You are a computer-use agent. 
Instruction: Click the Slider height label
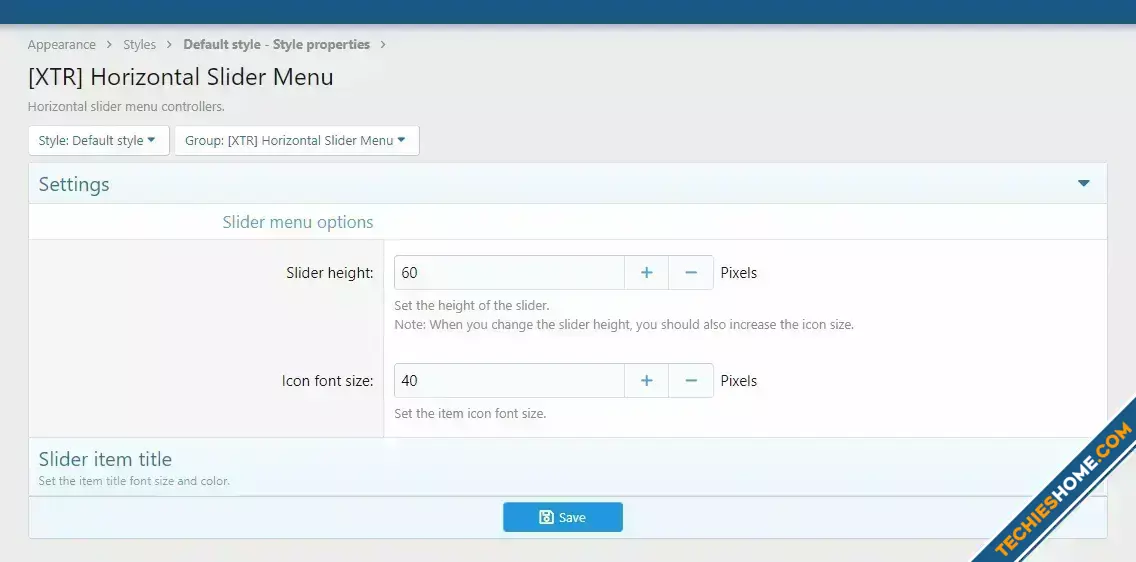click(x=329, y=273)
